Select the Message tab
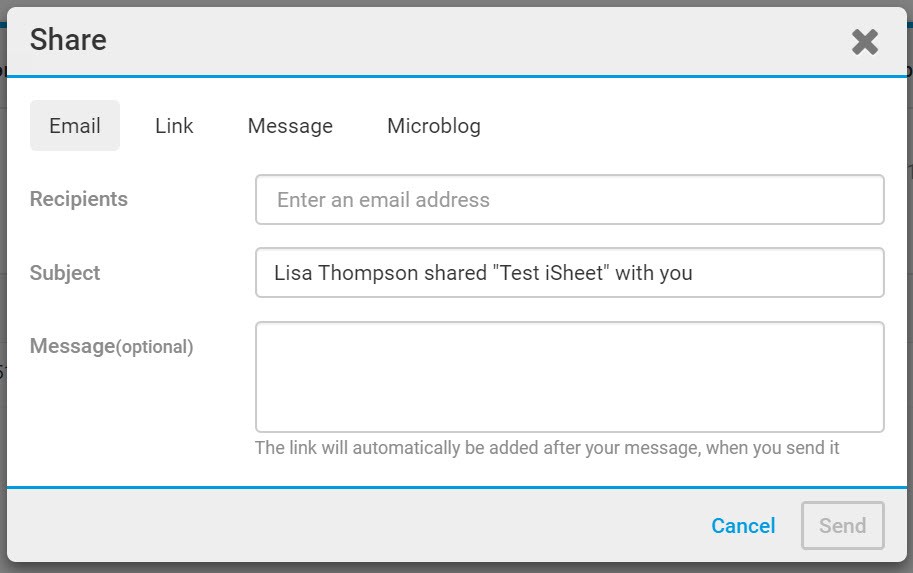913x573 pixels. click(290, 126)
